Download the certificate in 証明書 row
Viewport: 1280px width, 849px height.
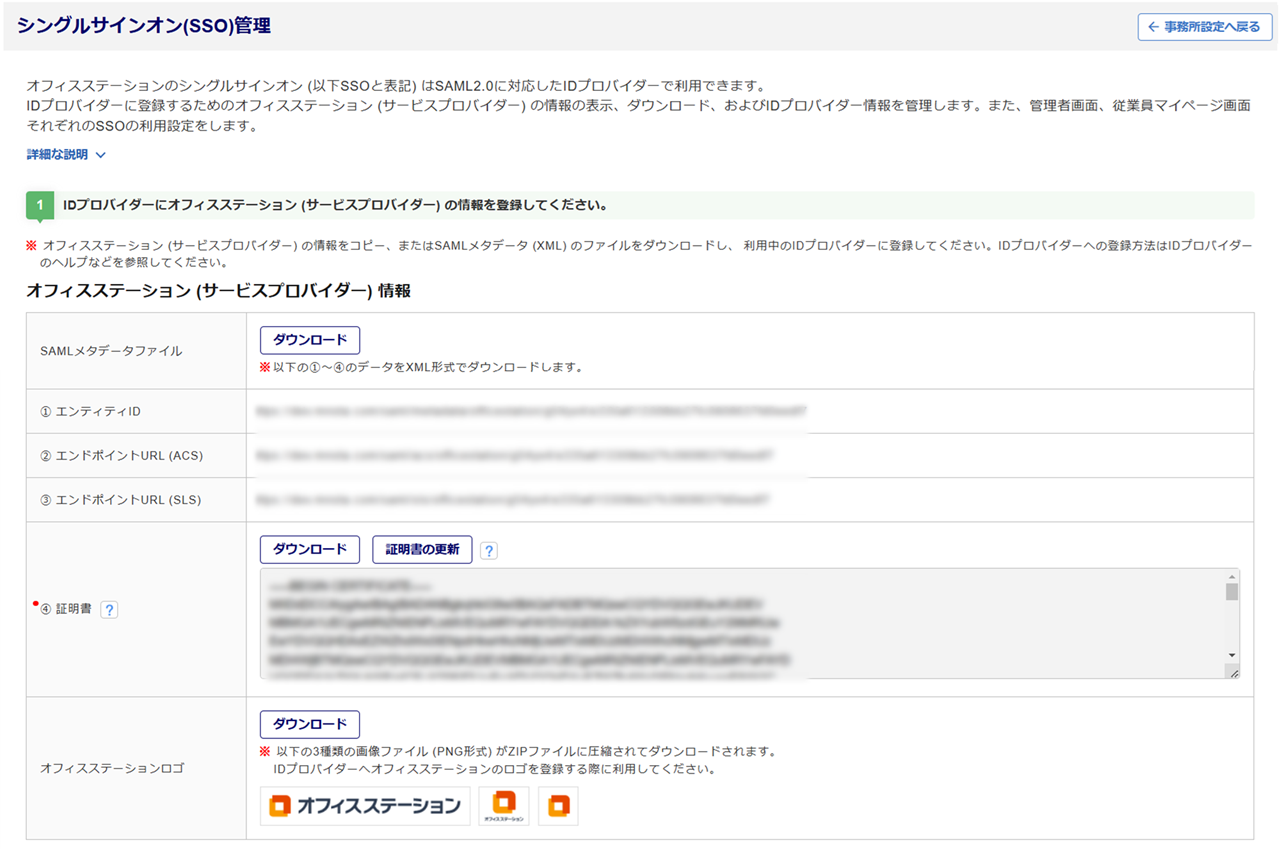tap(310, 549)
